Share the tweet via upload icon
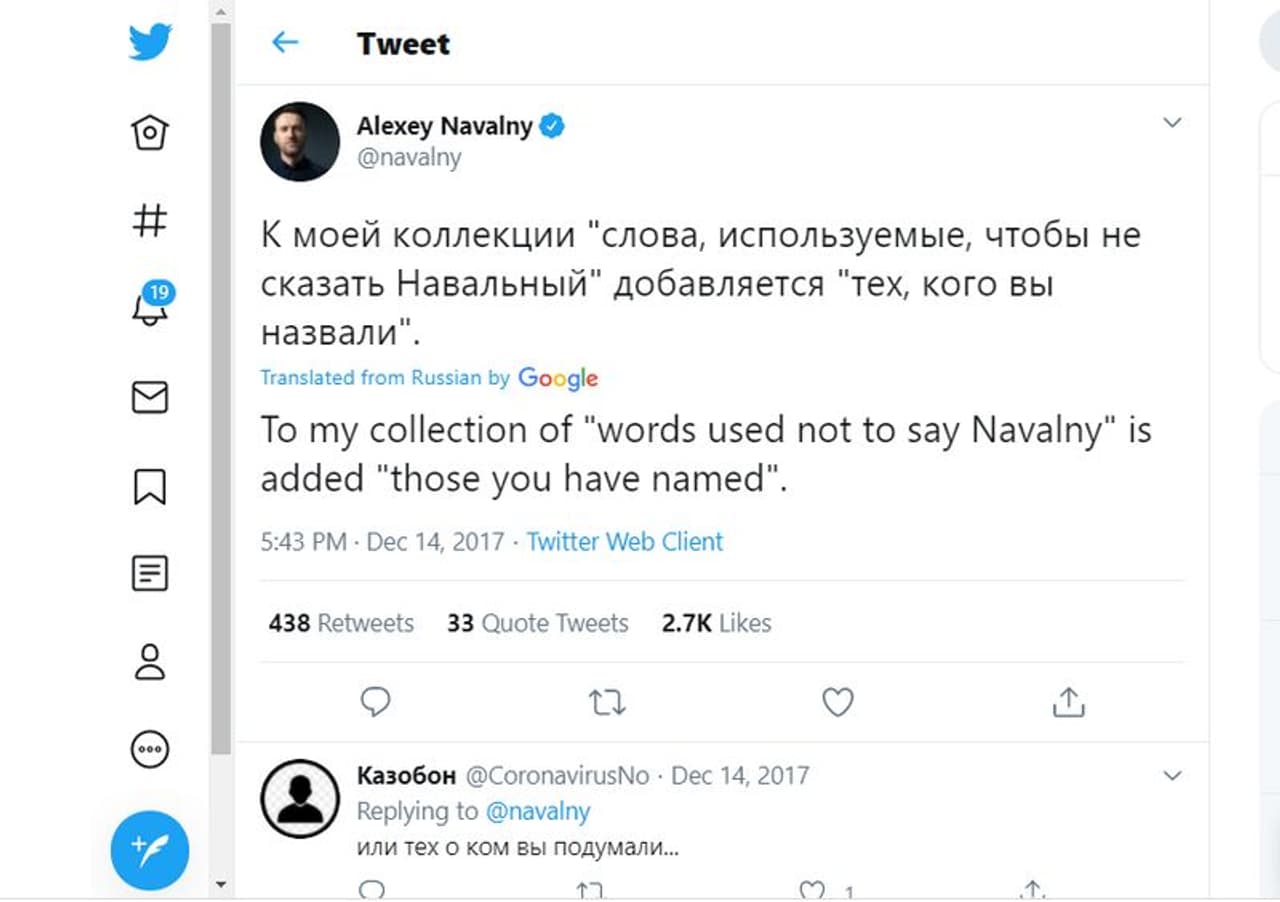The image size is (1280, 902). 1068,703
